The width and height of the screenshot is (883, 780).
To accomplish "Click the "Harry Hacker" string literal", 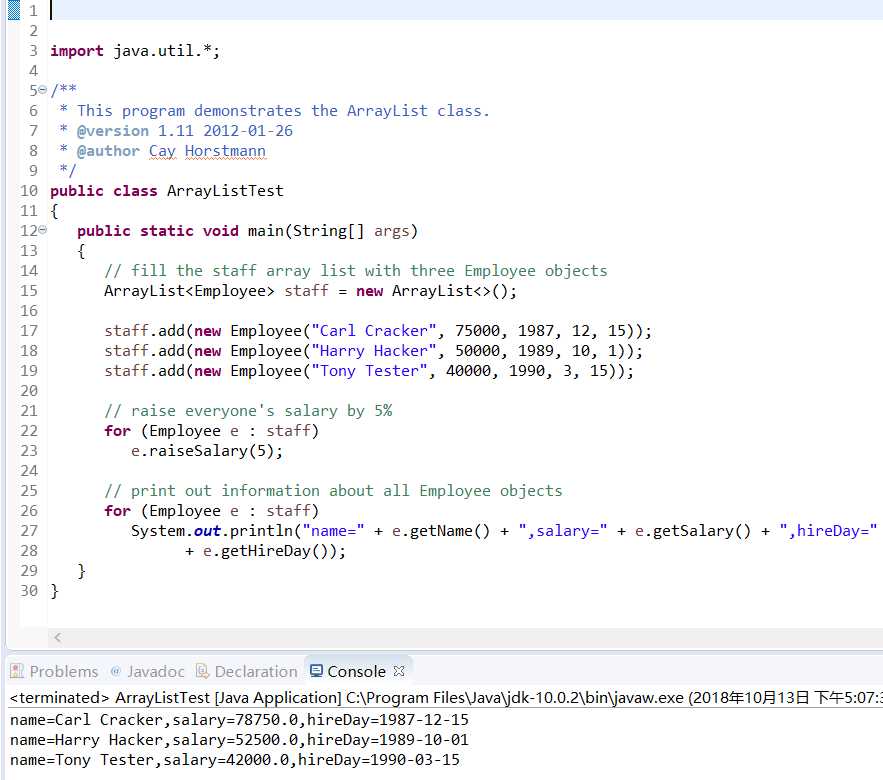I will (374, 351).
